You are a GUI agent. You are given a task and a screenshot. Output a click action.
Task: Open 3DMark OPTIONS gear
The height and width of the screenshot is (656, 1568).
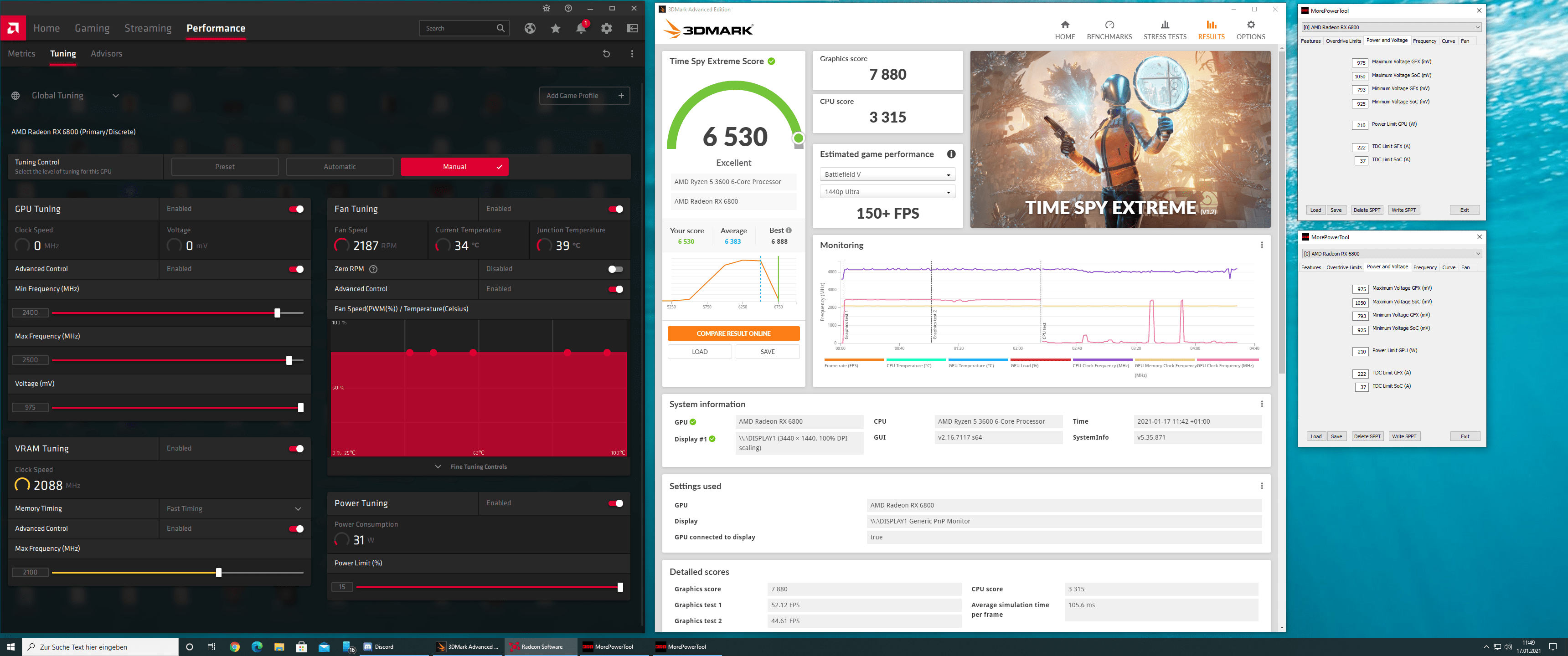1250,30
